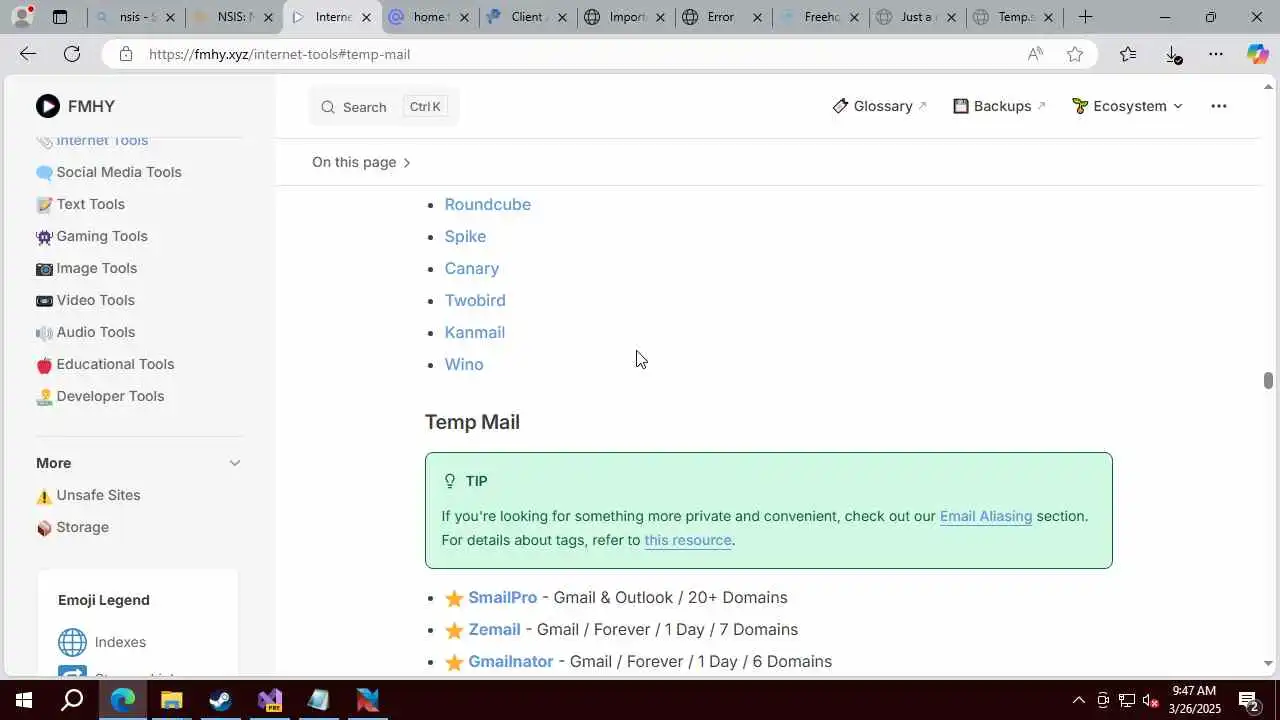Open the Wino link
The image size is (1280, 720).
point(464,364)
